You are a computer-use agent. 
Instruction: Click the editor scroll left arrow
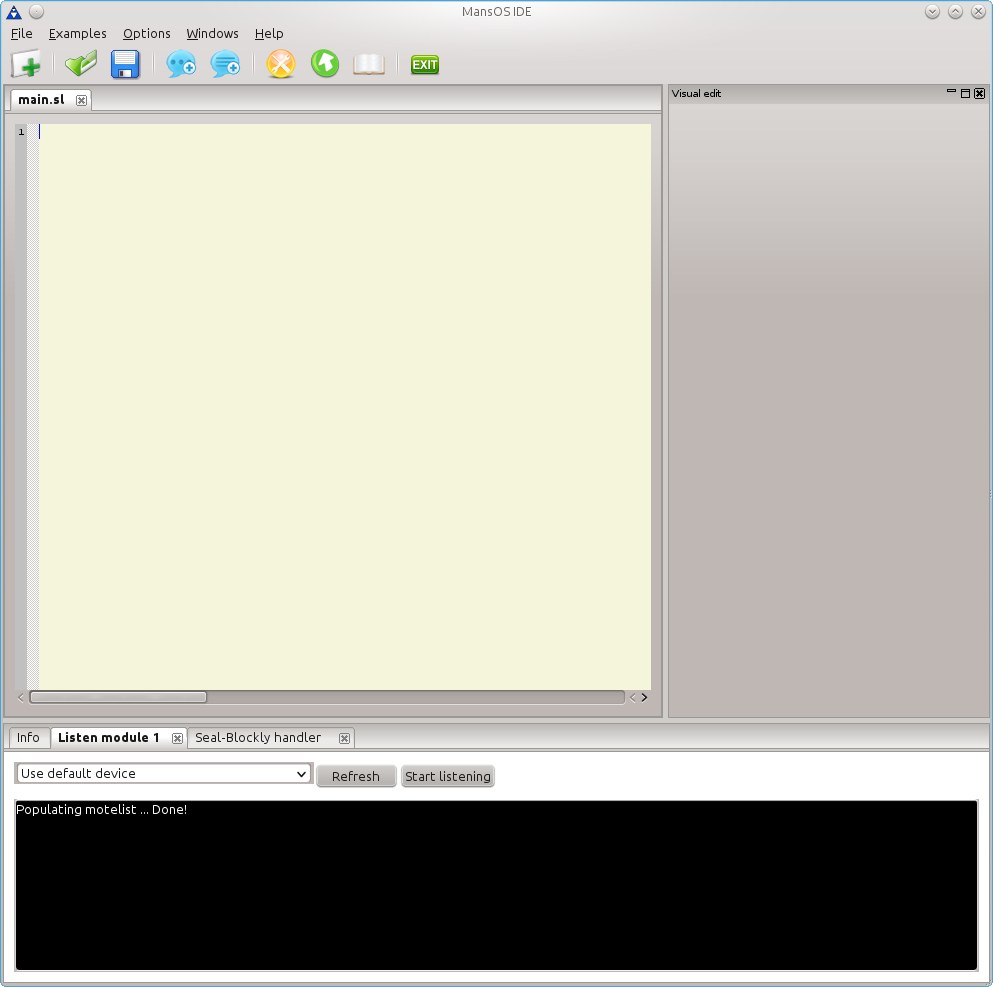click(x=21, y=697)
